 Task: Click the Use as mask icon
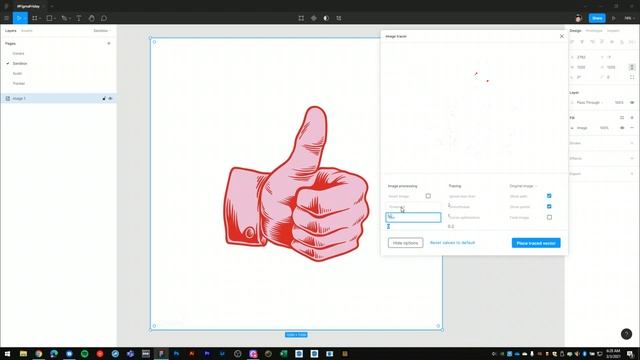pos(326,18)
